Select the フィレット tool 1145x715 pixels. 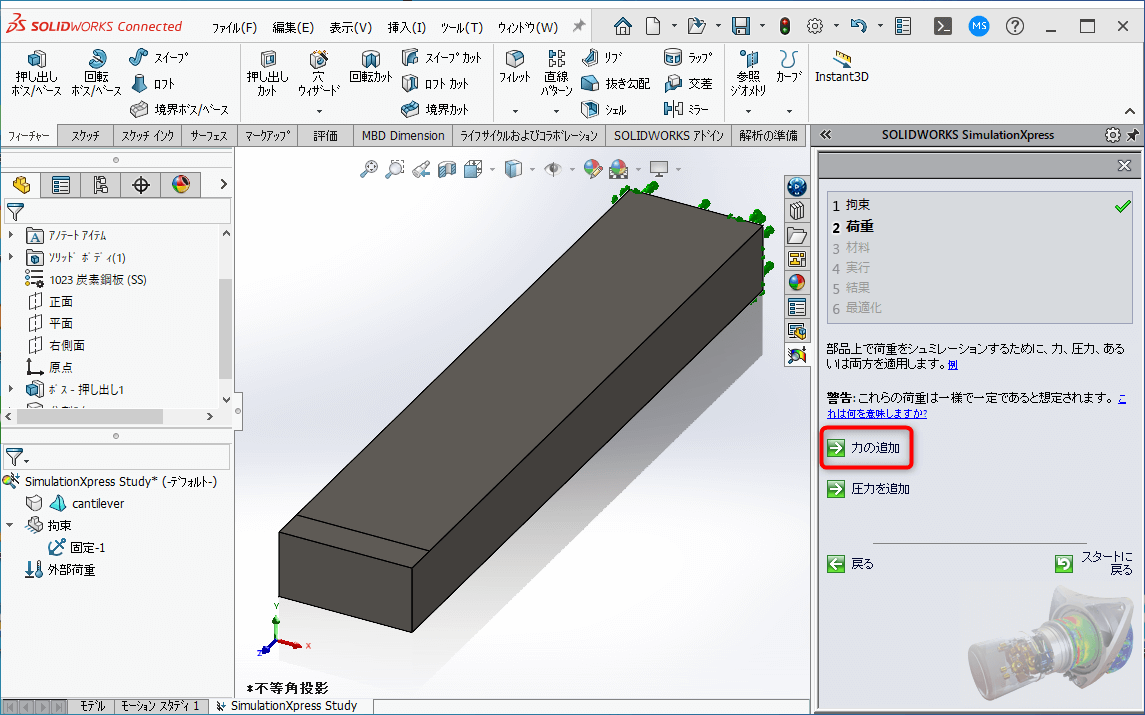click(x=514, y=70)
